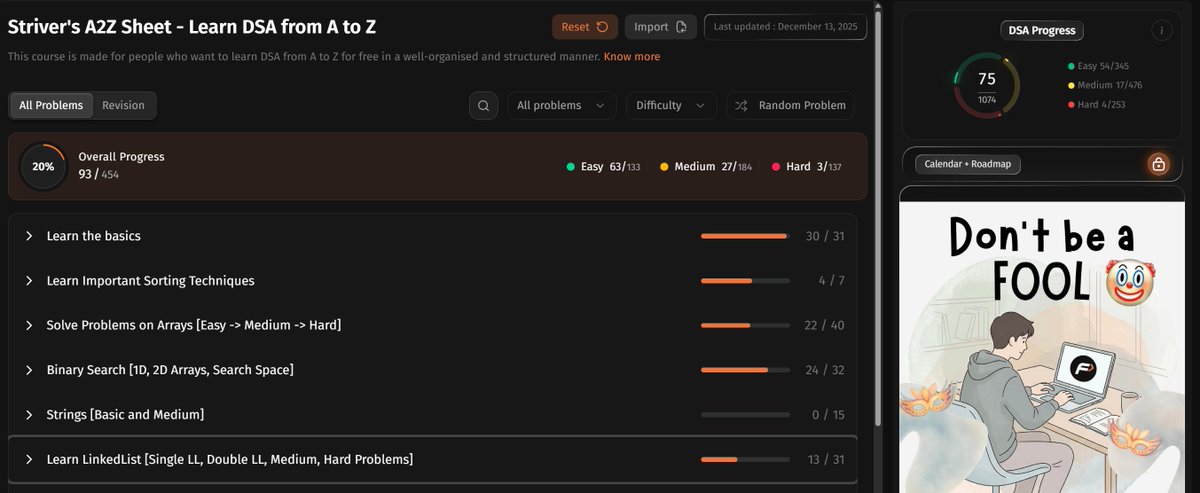Click the Easy 63/133 counter

[x=603, y=167]
